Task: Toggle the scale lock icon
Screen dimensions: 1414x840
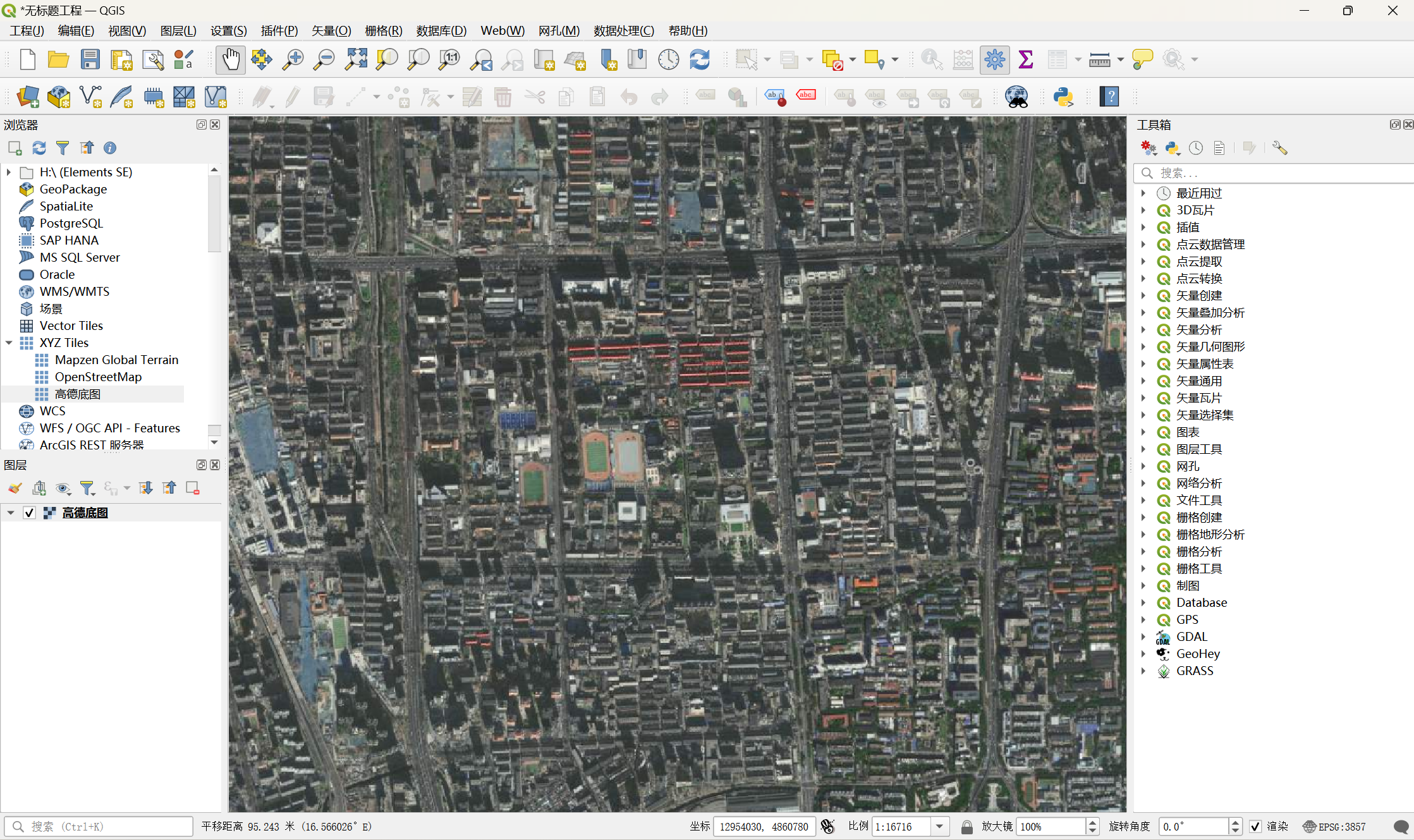Action: [x=966, y=827]
